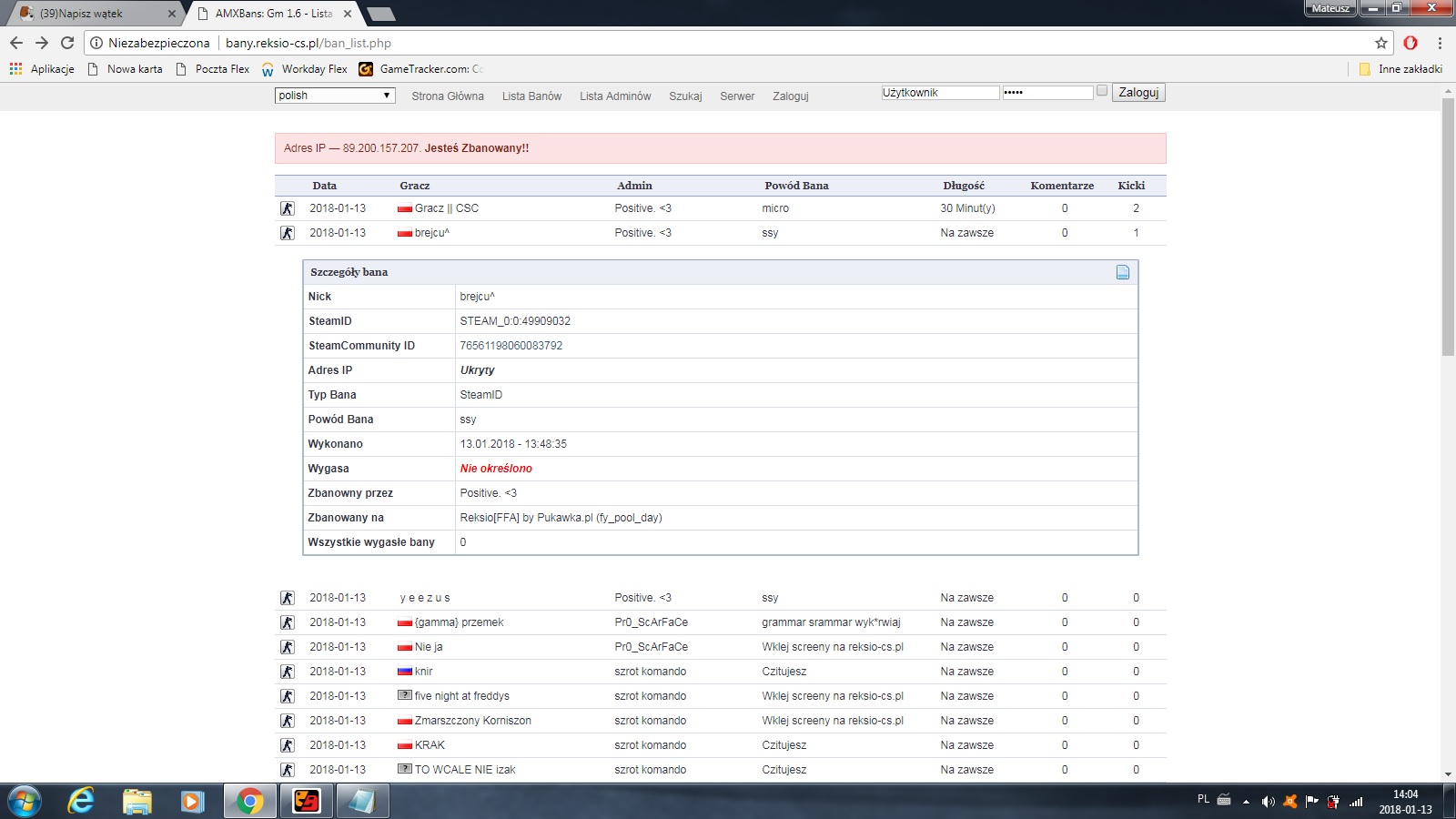Open the Lista Adminów menu item
This screenshot has width=1456, height=819.
point(615,96)
